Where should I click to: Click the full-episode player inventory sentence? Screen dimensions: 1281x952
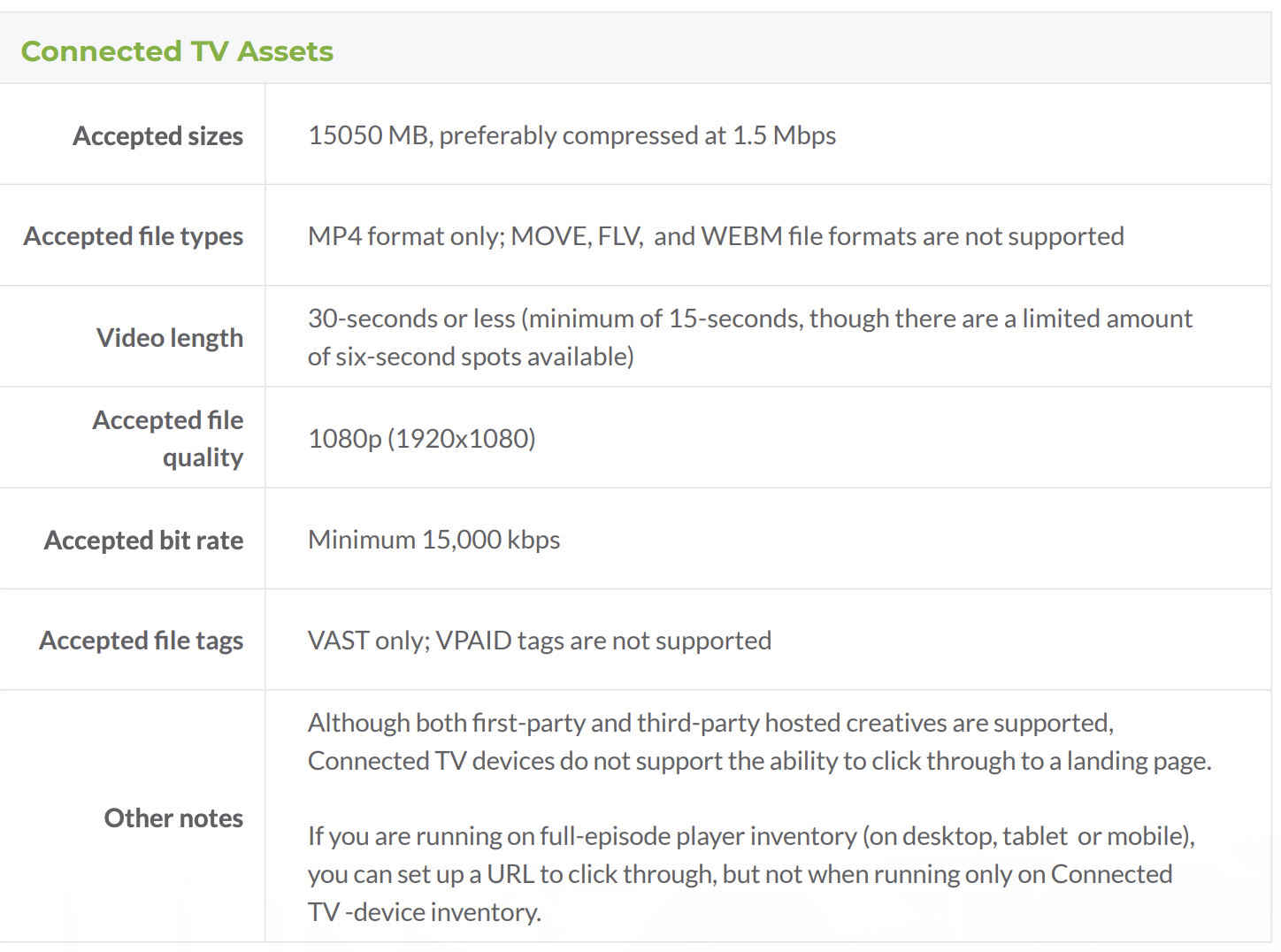click(x=751, y=836)
